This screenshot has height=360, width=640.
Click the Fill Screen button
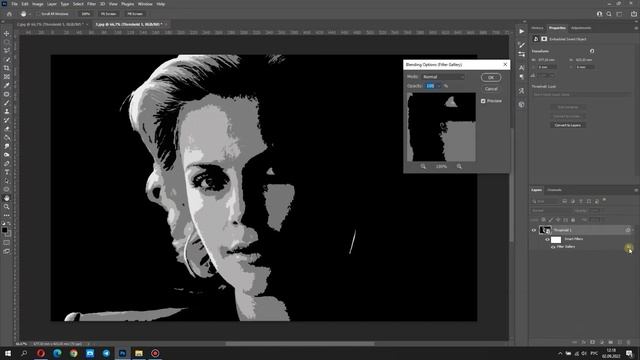tap(135, 14)
